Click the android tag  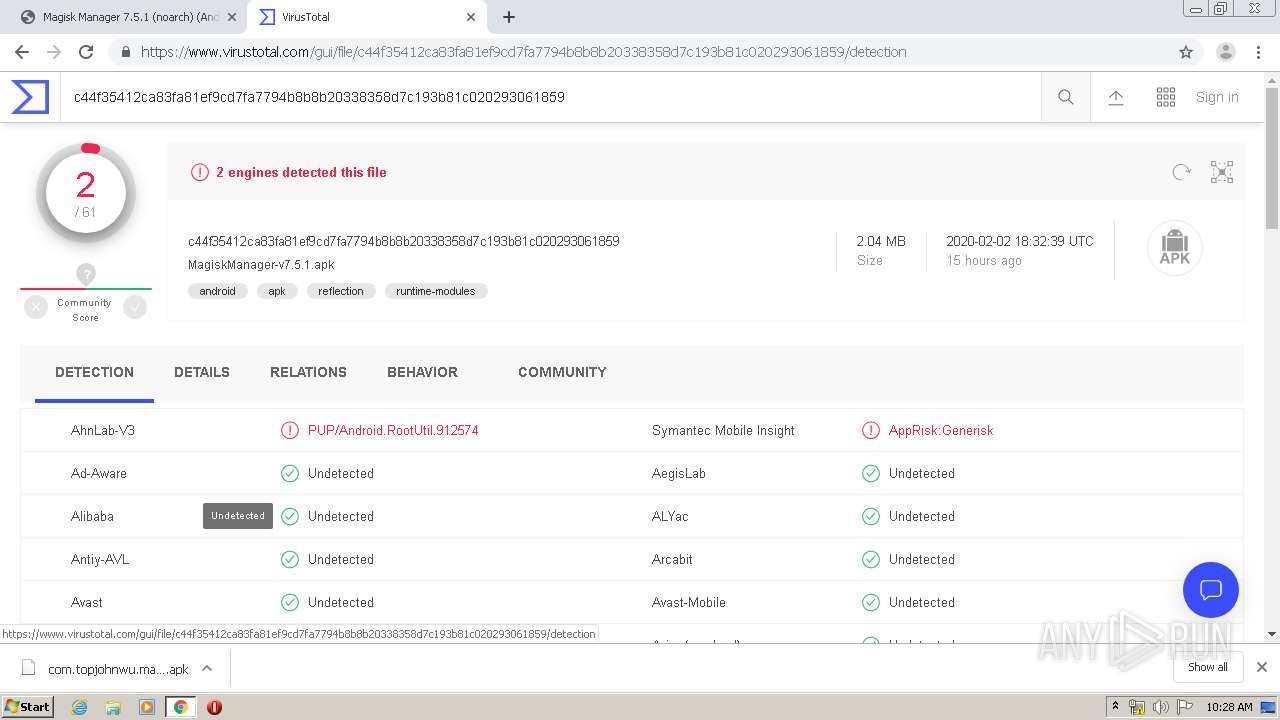(x=217, y=291)
